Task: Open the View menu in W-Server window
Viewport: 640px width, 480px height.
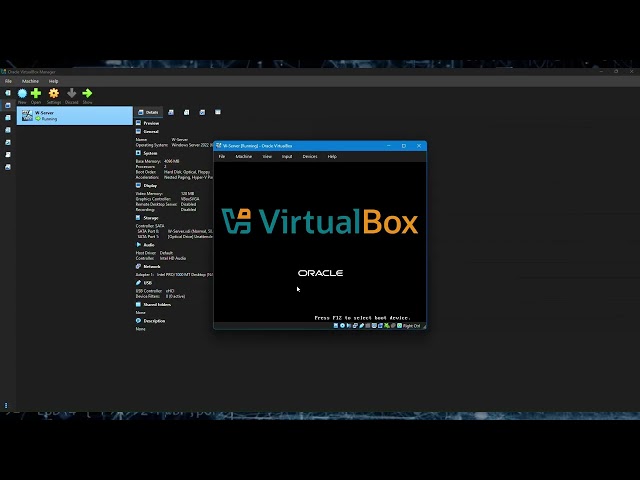Action: (267, 156)
